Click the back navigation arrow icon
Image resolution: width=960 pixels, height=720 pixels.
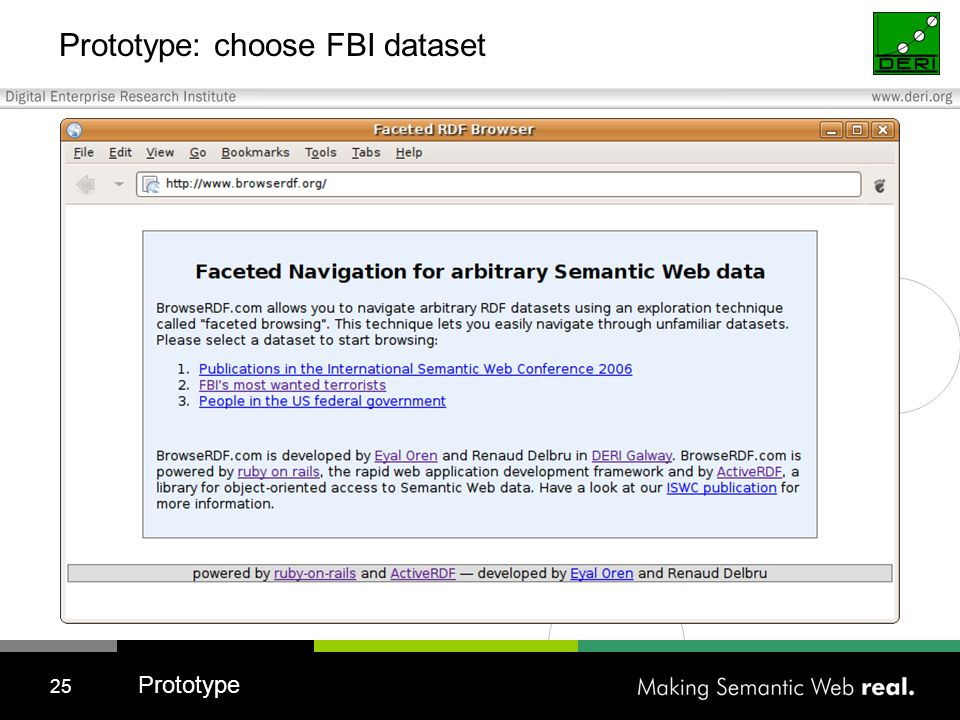(86, 184)
